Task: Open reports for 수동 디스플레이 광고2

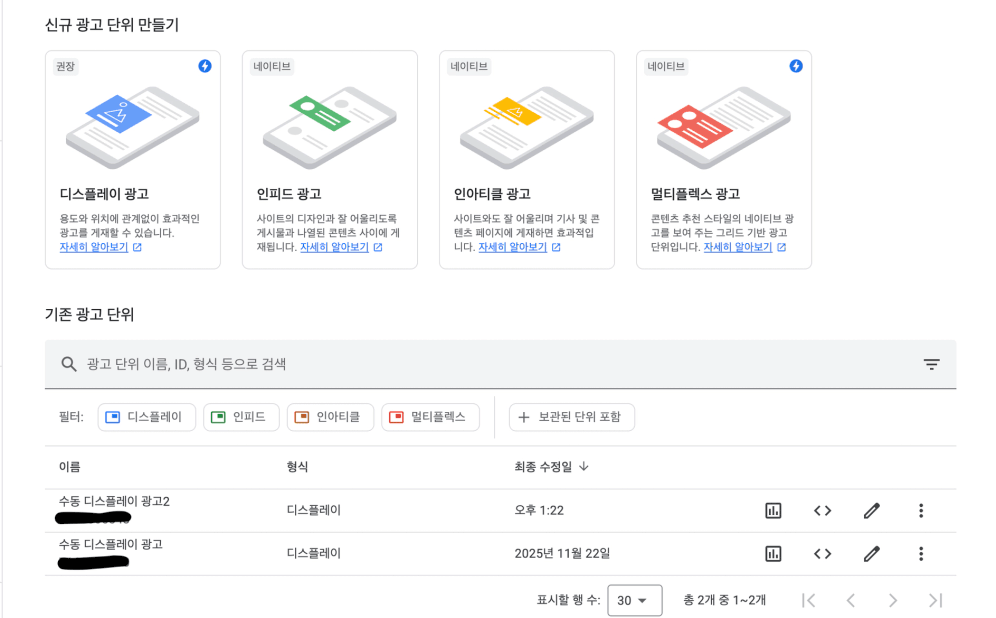Action: pyautogui.click(x=773, y=511)
